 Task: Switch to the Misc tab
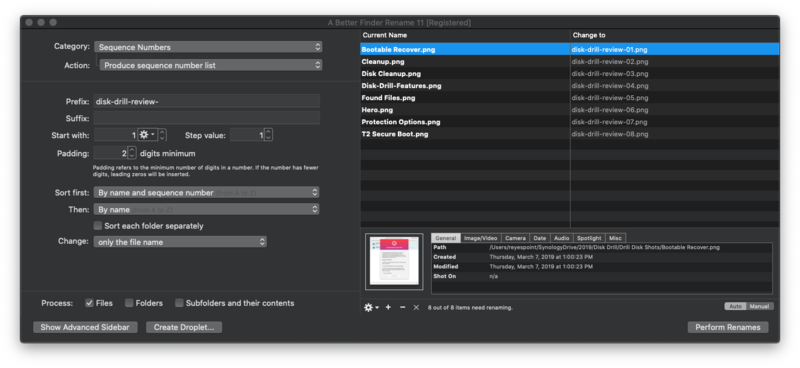615,238
